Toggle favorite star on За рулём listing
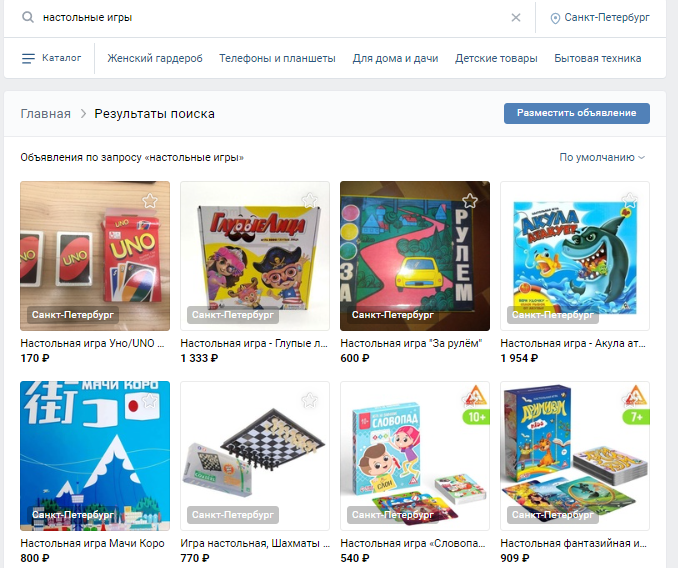Viewport: 678px width, 568px height. tap(470, 201)
